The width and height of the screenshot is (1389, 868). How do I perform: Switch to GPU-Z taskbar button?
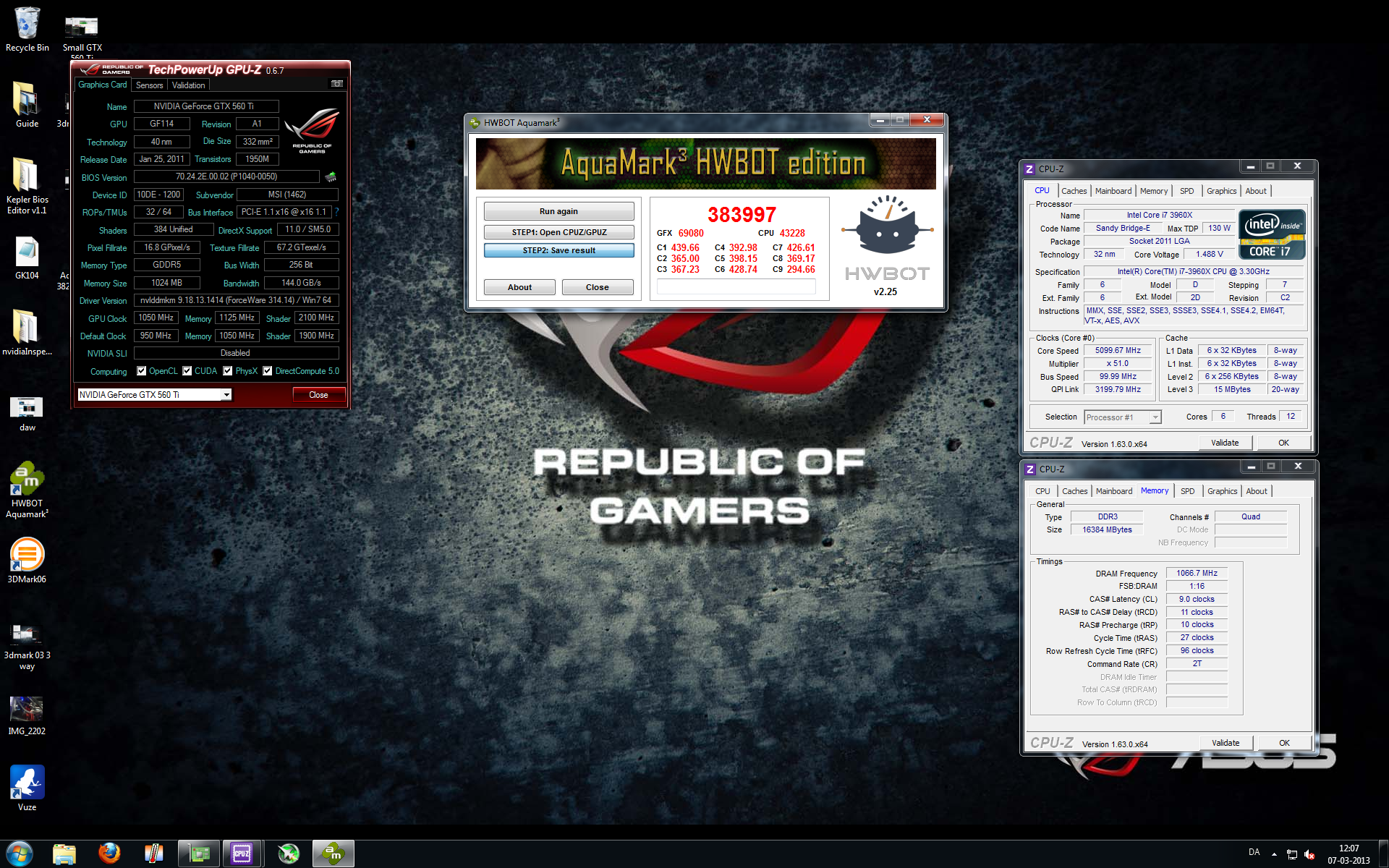pos(198,854)
